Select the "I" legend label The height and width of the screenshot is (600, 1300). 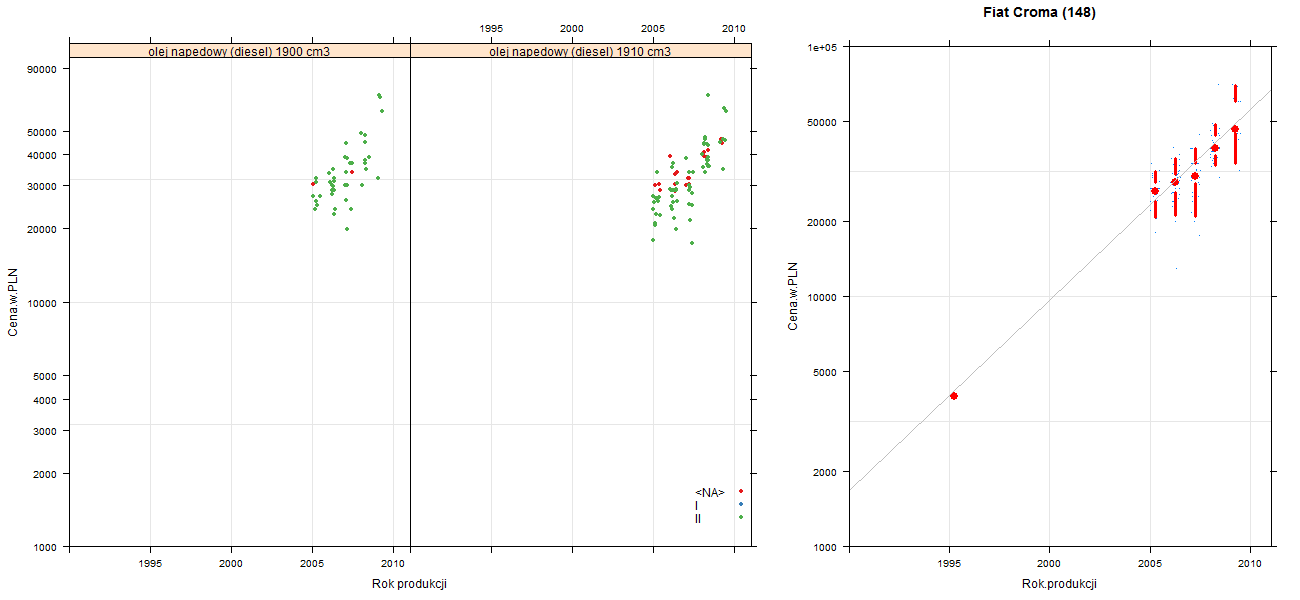[x=697, y=505]
